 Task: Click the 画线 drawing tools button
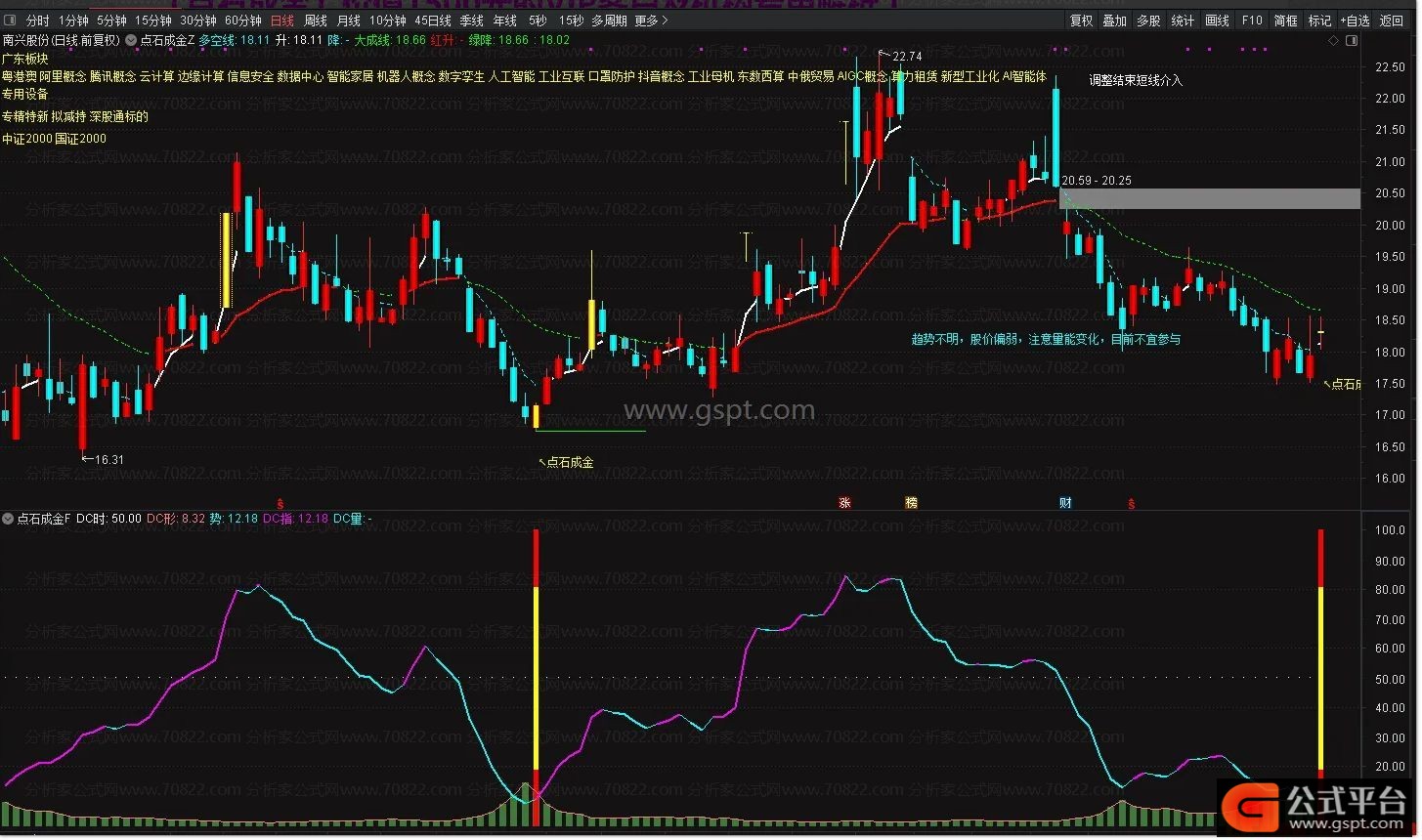pyautogui.click(x=1217, y=20)
